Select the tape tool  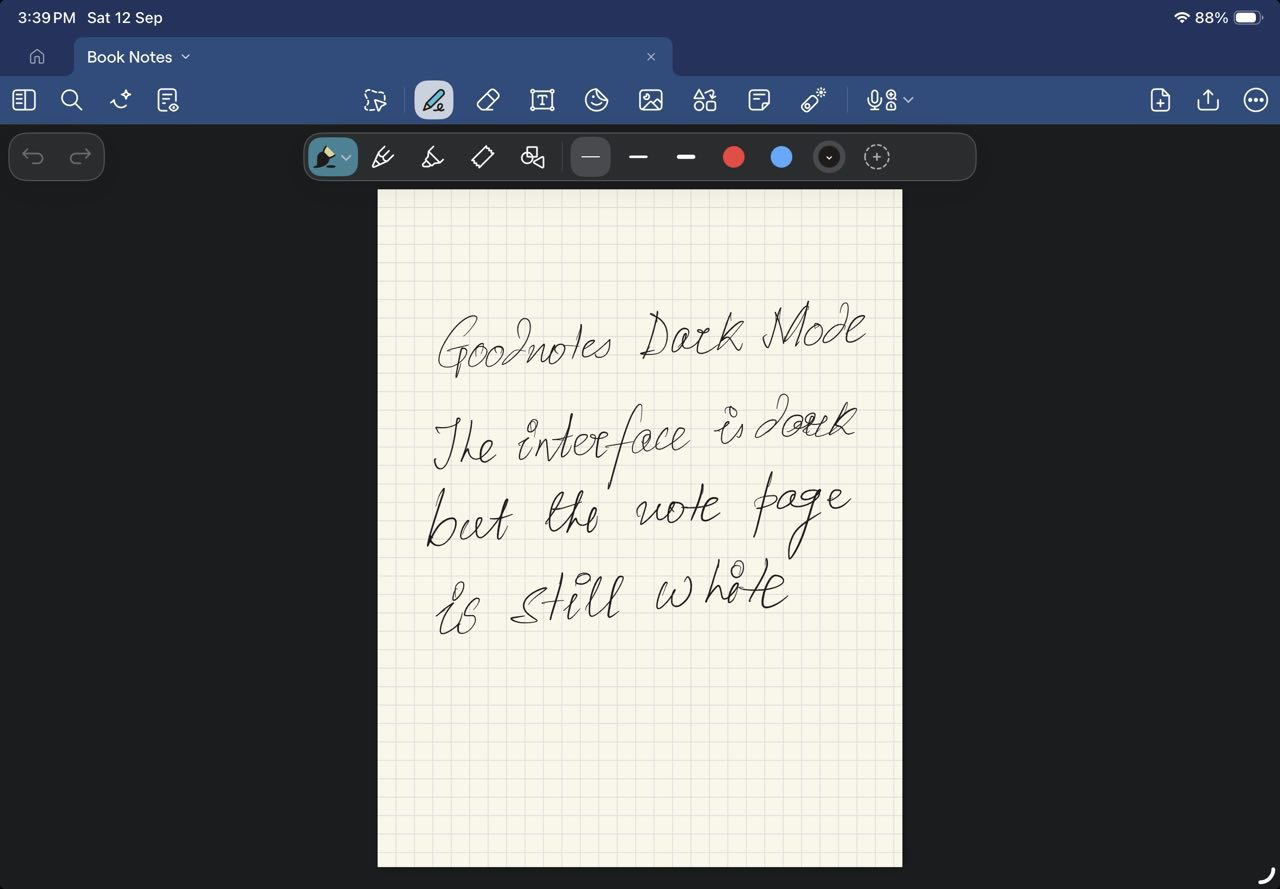482,157
